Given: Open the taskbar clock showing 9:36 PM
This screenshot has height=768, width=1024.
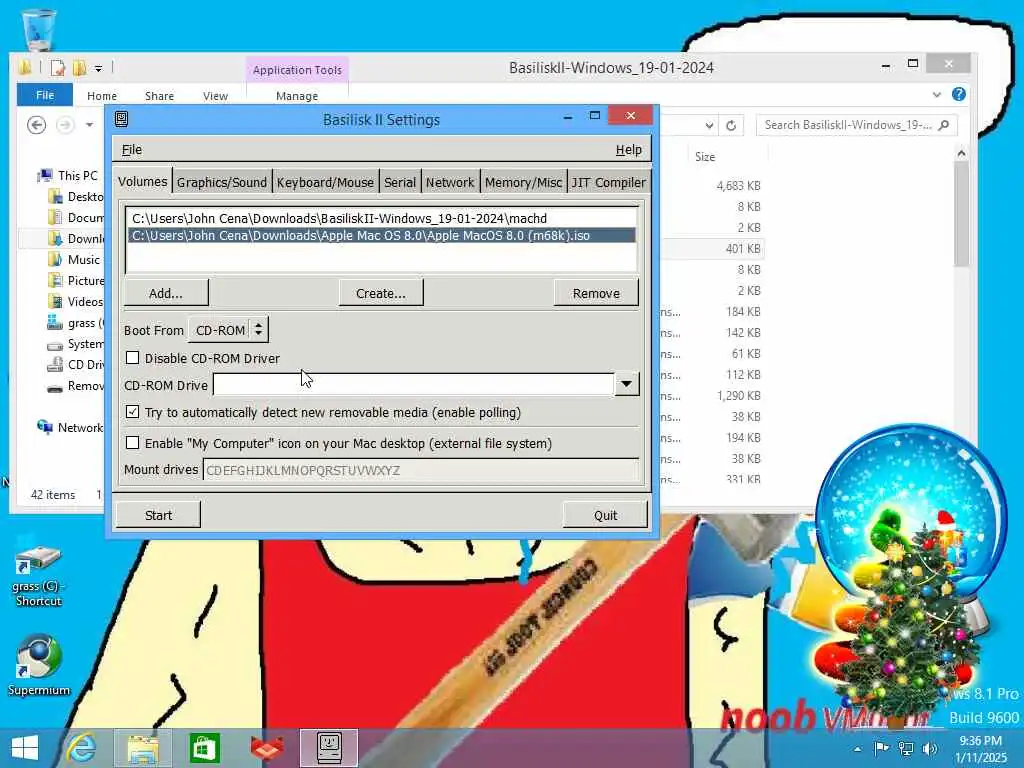Looking at the screenshot, I should [980, 749].
